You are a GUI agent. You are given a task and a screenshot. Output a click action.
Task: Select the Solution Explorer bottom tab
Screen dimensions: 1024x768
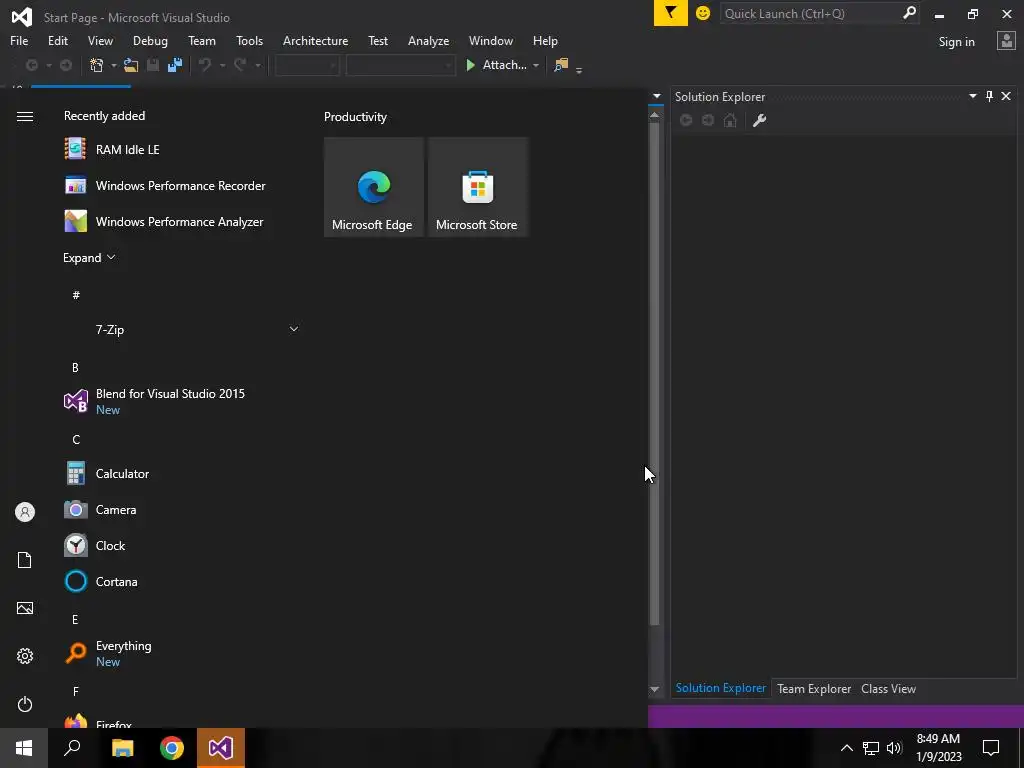coord(720,688)
